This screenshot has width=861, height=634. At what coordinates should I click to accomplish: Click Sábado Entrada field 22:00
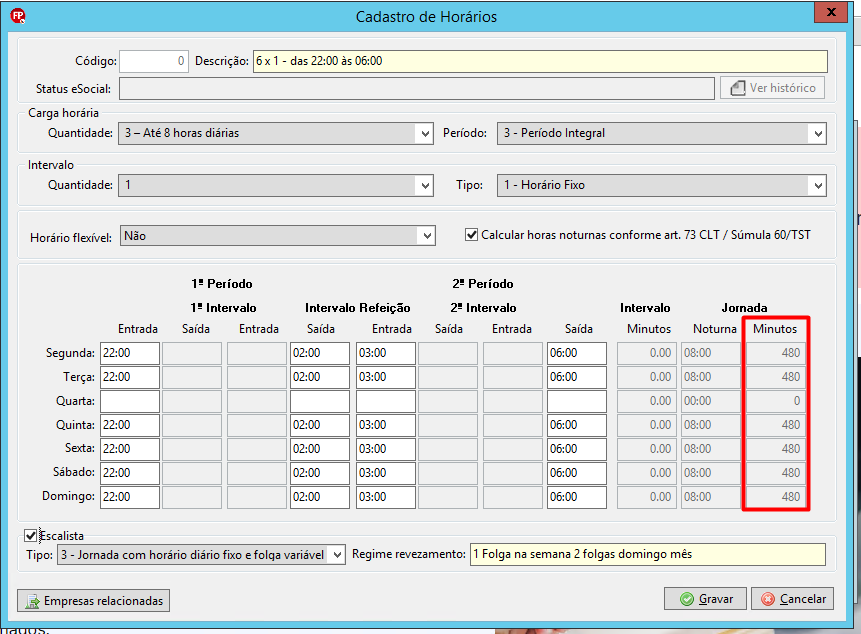[x=130, y=473]
